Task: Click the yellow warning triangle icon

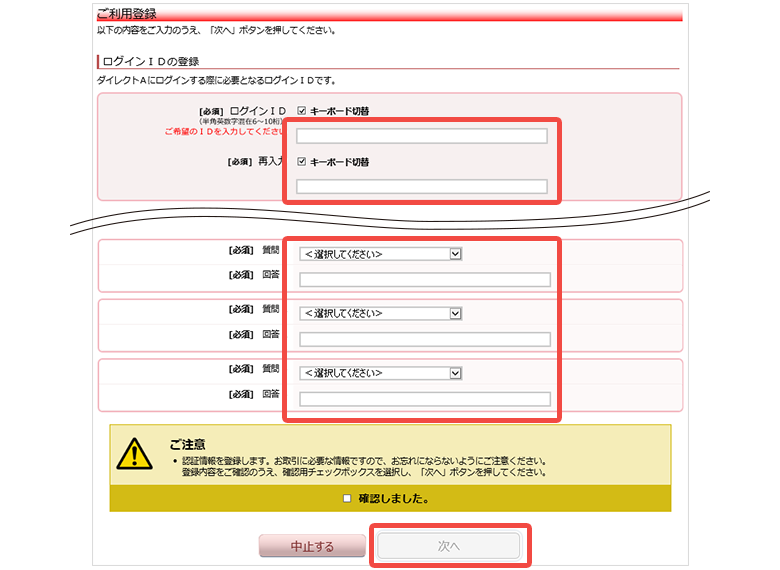Action: [x=134, y=454]
